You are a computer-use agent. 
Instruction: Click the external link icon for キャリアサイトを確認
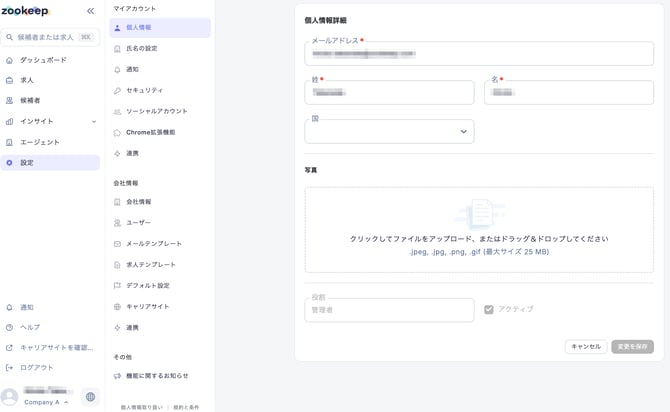pos(9,348)
